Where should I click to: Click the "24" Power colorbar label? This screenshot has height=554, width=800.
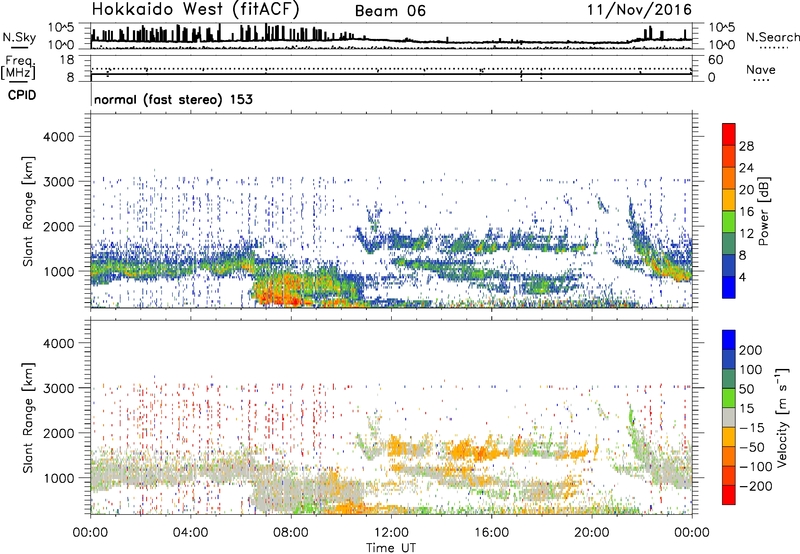point(746,168)
